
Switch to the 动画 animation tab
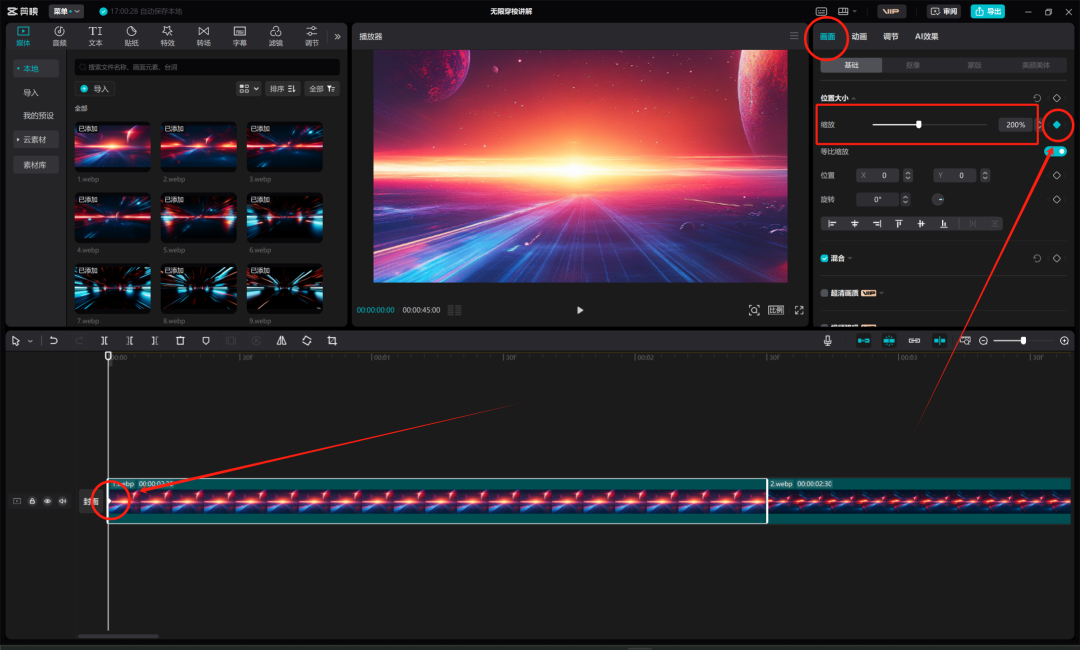click(859, 37)
